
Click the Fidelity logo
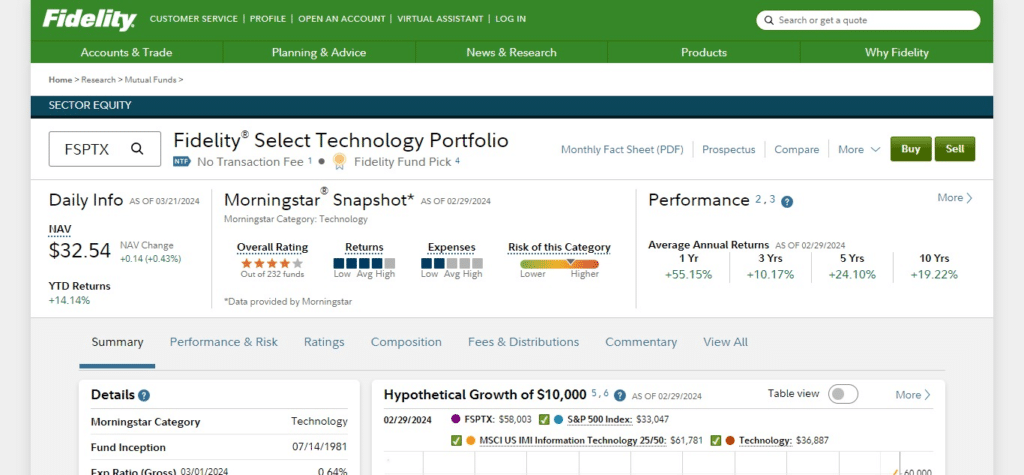click(89, 19)
